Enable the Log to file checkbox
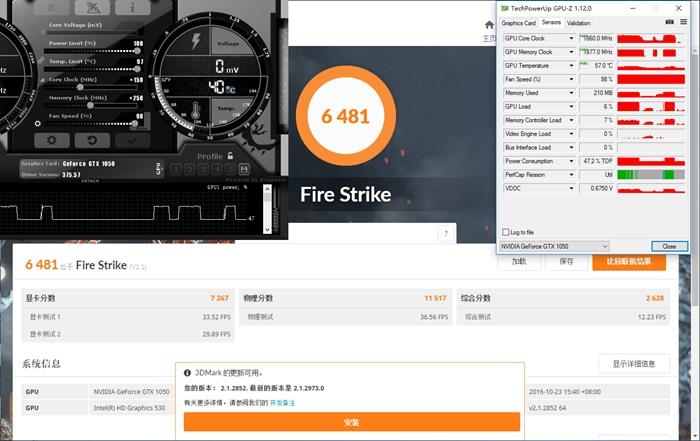 point(506,231)
